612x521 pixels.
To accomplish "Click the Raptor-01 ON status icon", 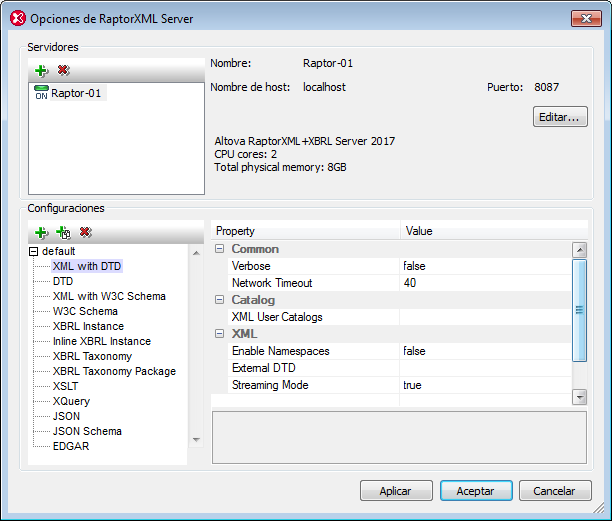I will click(x=41, y=93).
